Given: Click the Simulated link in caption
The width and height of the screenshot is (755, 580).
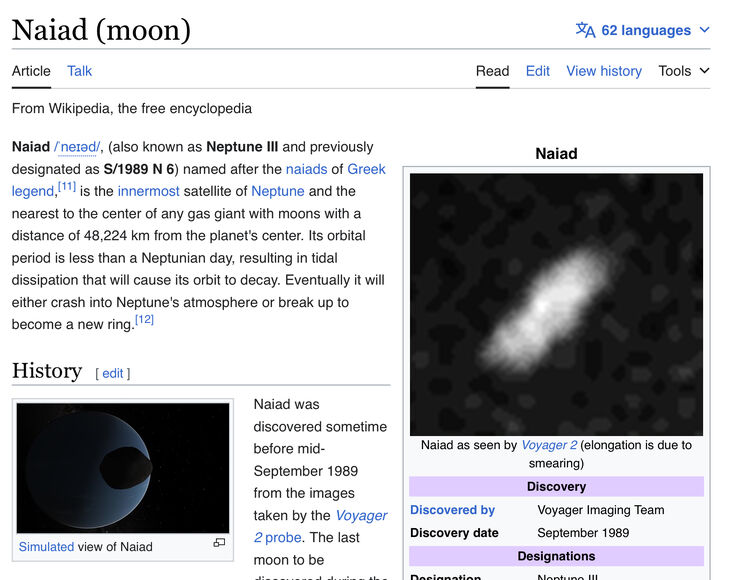Looking at the screenshot, I should pos(46,547).
